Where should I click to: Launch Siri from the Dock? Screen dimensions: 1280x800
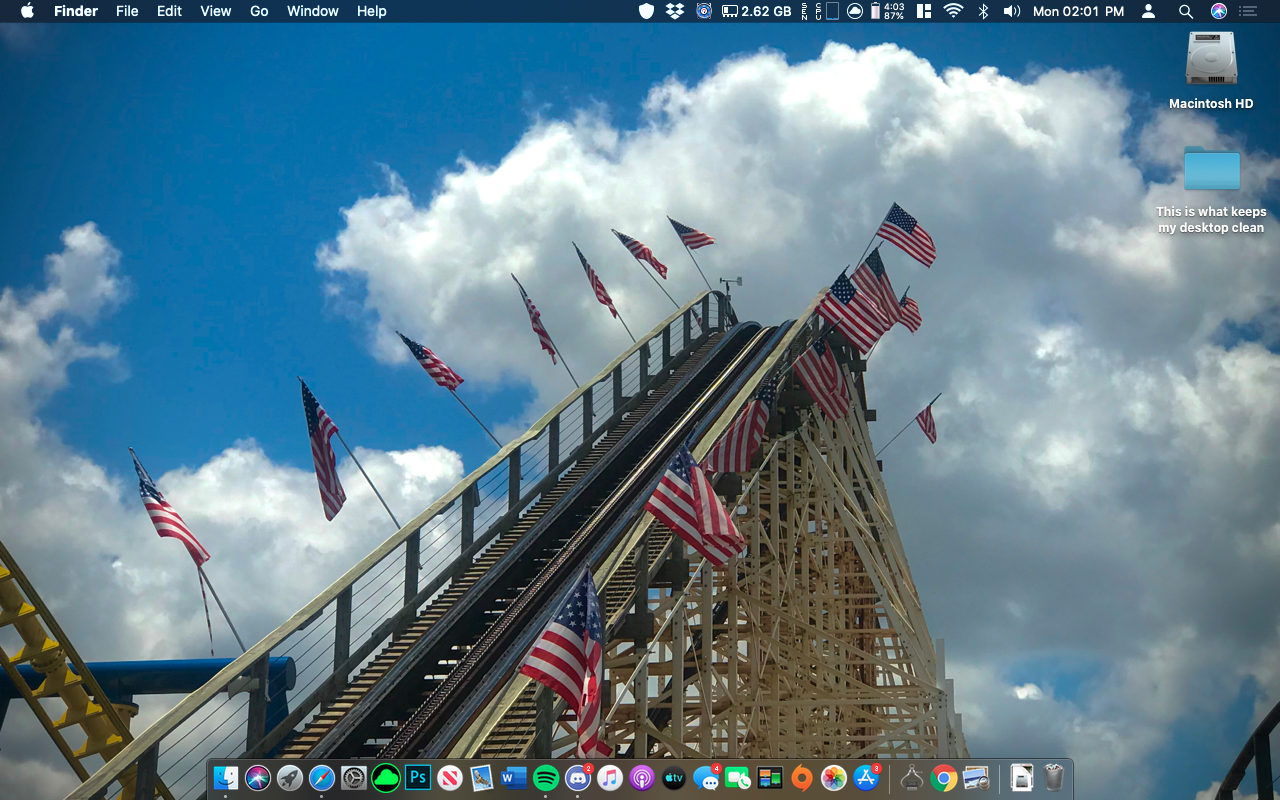point(258,777)
